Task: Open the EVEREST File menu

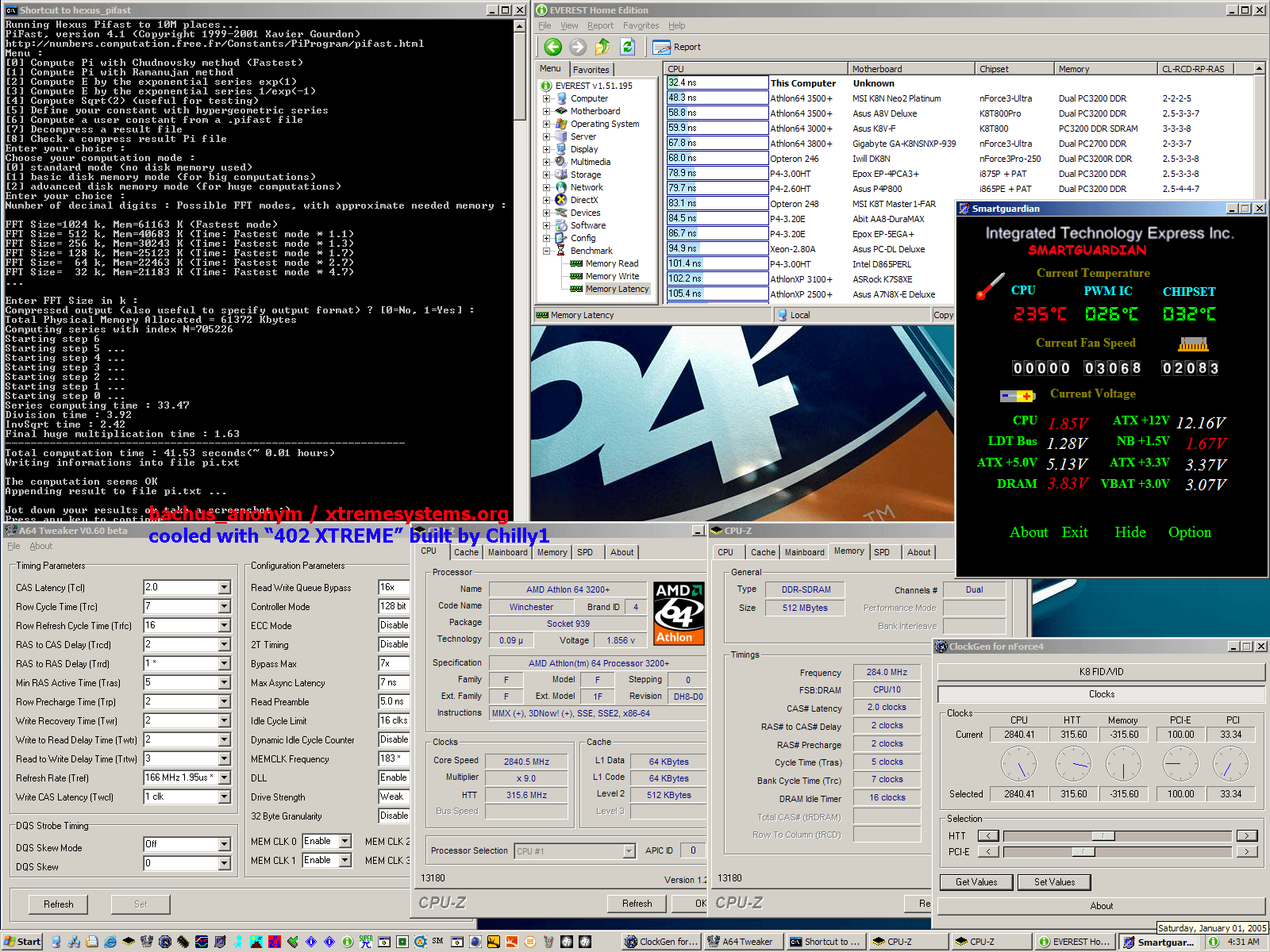Action: point(545,25)
